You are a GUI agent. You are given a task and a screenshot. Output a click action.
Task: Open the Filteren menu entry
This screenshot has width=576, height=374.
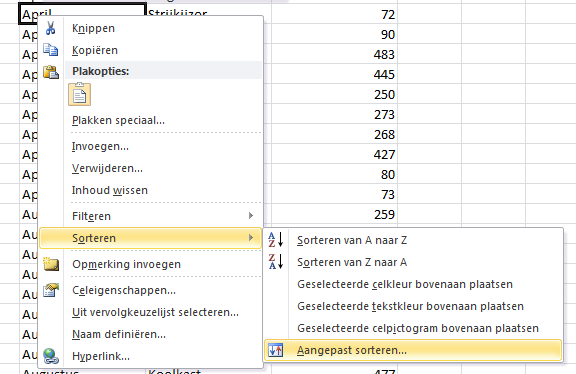pyautogui.click(x=151, y=216)
